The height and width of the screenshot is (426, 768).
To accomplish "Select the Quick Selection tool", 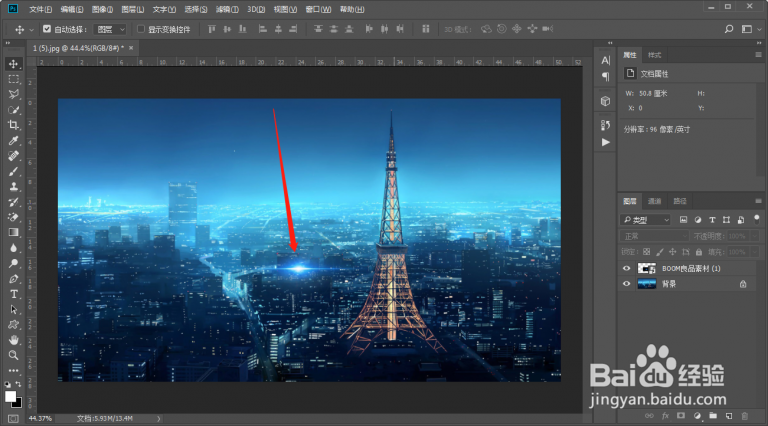I will [13, 110].
